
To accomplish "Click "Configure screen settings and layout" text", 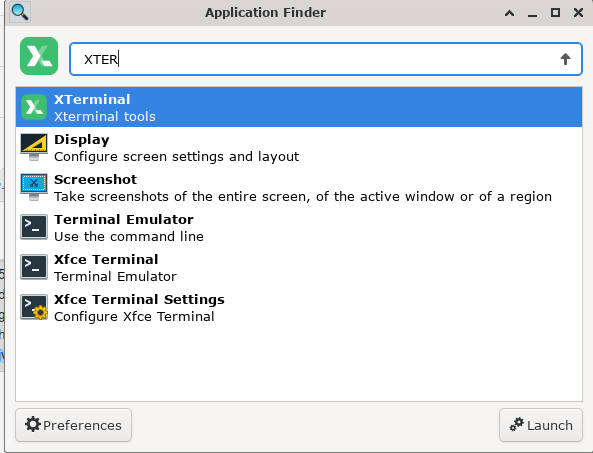I will (x=177, y=157).
